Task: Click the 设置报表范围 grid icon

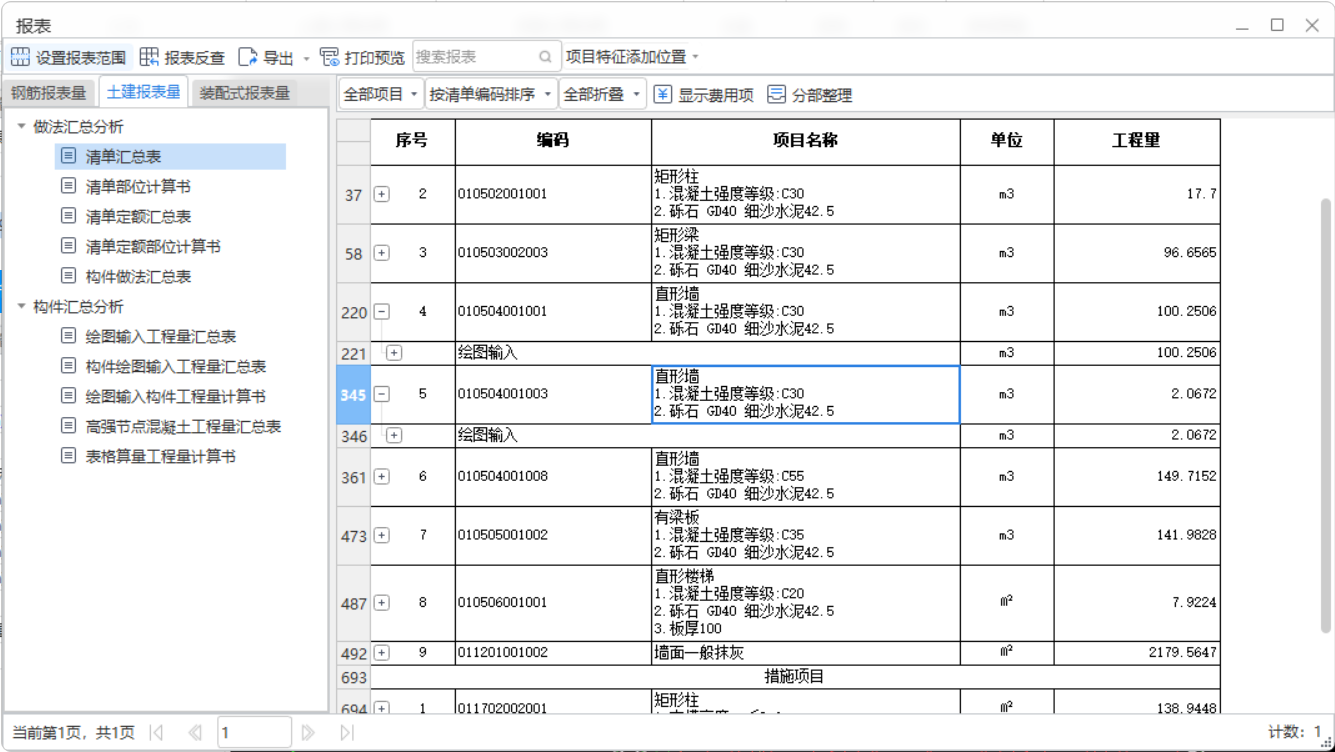Action: pyautogui.click(x=20, y=57)
